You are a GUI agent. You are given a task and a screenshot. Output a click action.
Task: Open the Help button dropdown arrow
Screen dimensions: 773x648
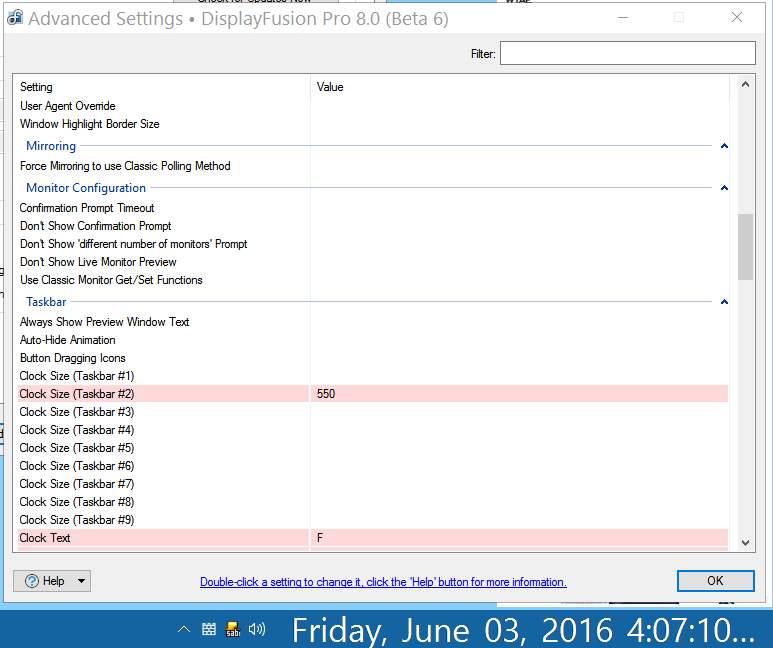81,581
